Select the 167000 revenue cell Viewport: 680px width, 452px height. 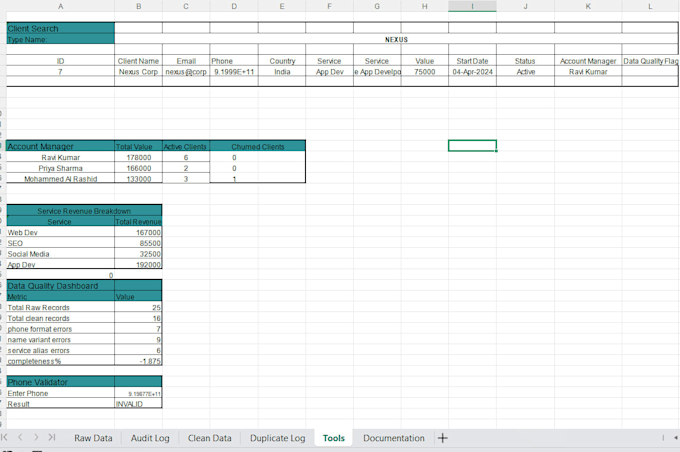click(x=138, y=232)
